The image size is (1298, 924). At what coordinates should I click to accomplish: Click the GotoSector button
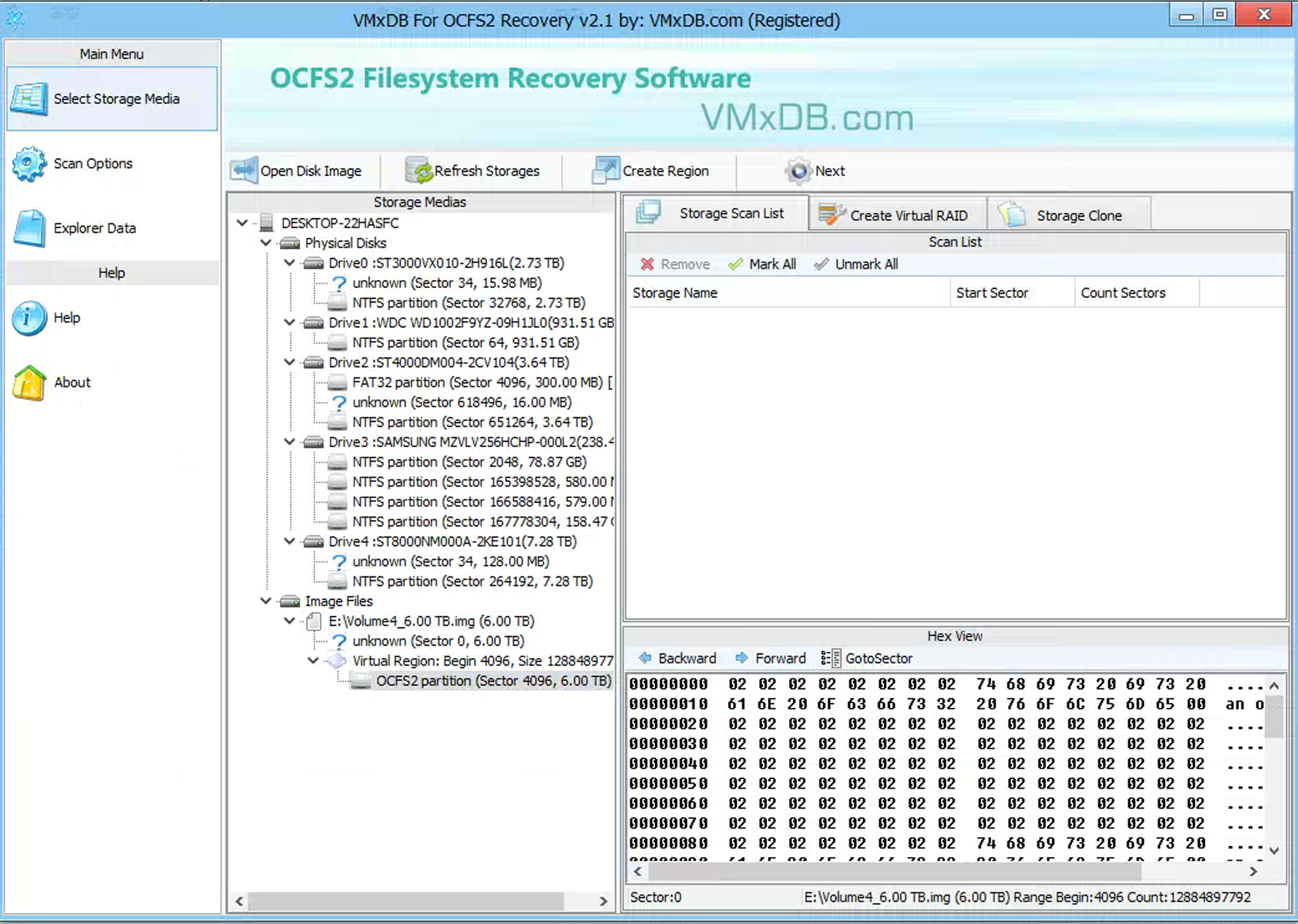tap(866, 658)
